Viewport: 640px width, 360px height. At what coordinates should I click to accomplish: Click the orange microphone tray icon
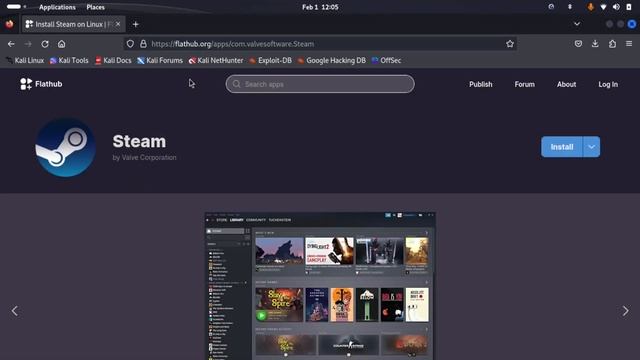coord(590,7)
